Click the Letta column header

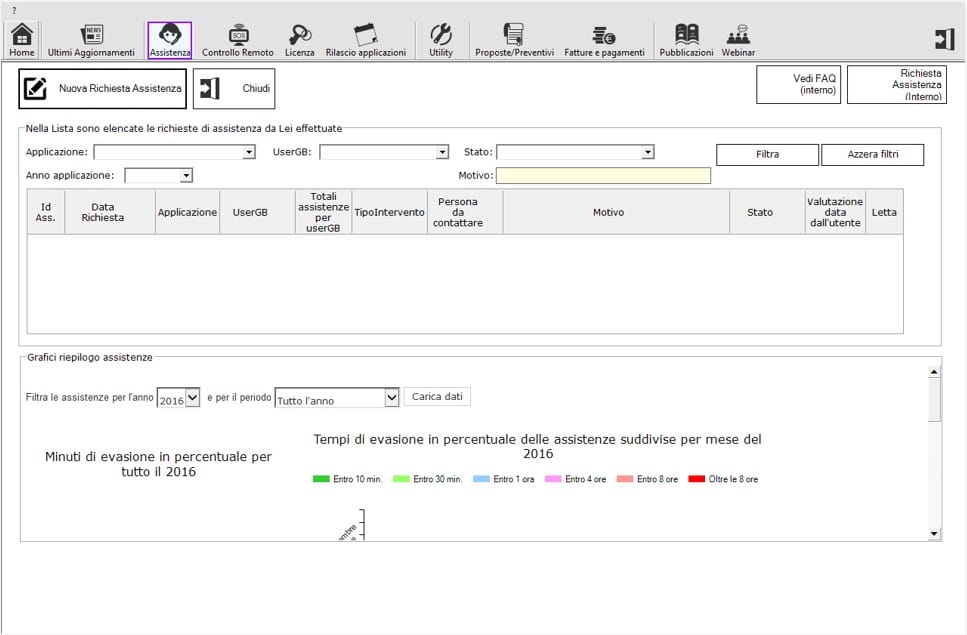click(884, 212)
